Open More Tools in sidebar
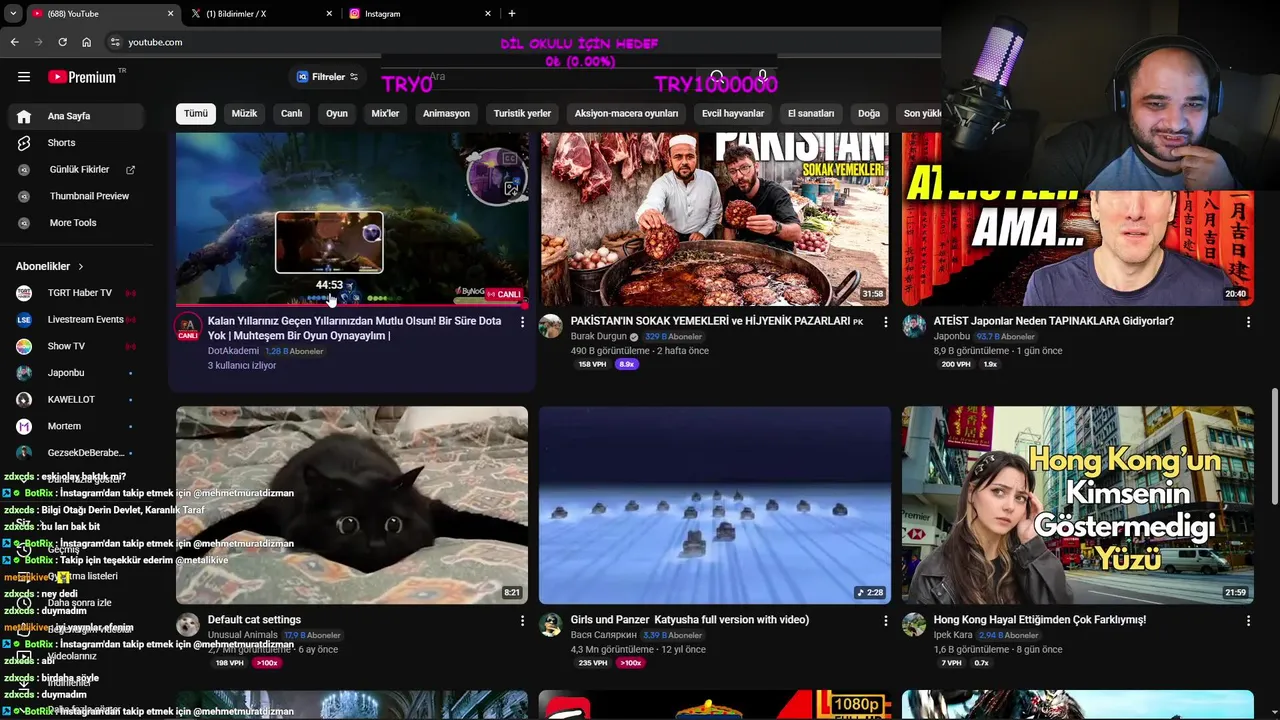The height and width of the screenshot is (720, 1280). tap(78, 223)
